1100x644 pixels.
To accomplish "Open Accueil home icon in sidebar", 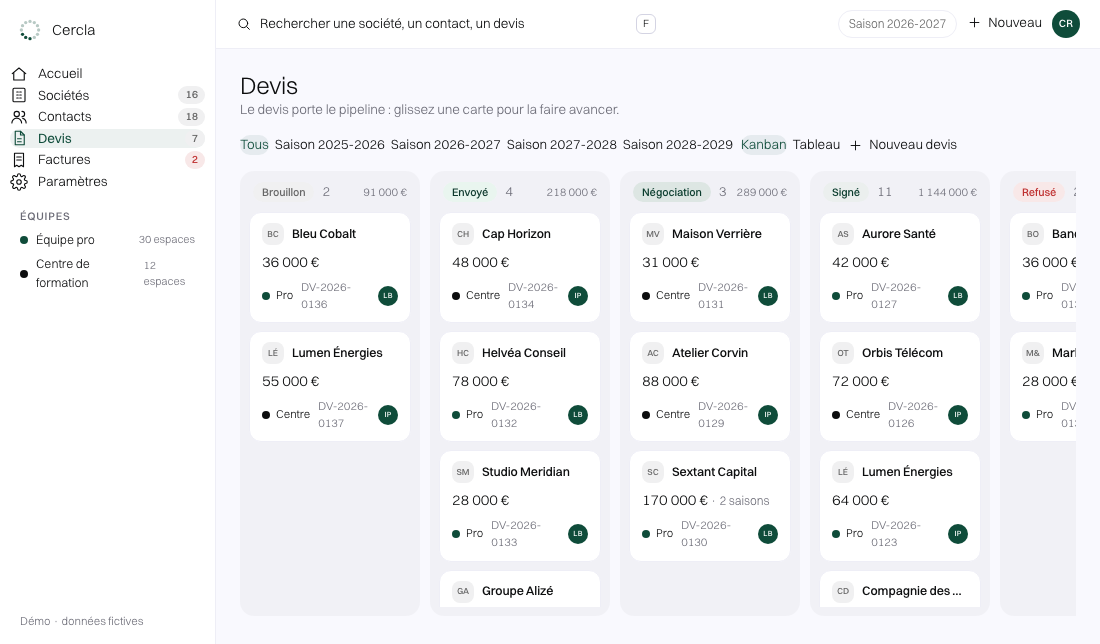I will pos(19,74).
